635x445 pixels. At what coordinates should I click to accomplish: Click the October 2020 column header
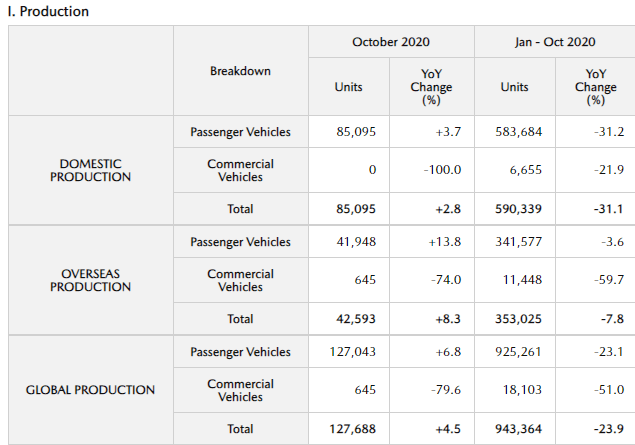coord(391,42)
